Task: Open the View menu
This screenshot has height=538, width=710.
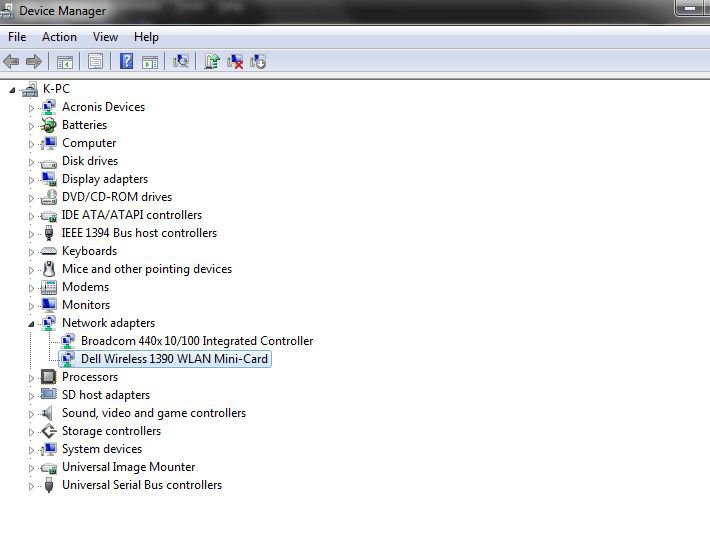Action: (x=106, y=37)
